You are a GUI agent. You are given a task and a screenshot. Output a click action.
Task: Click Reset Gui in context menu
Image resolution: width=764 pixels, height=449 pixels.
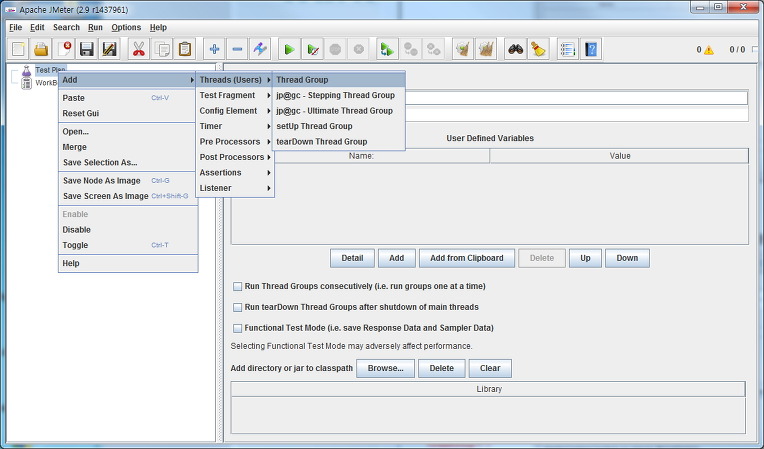coord(128,113)
